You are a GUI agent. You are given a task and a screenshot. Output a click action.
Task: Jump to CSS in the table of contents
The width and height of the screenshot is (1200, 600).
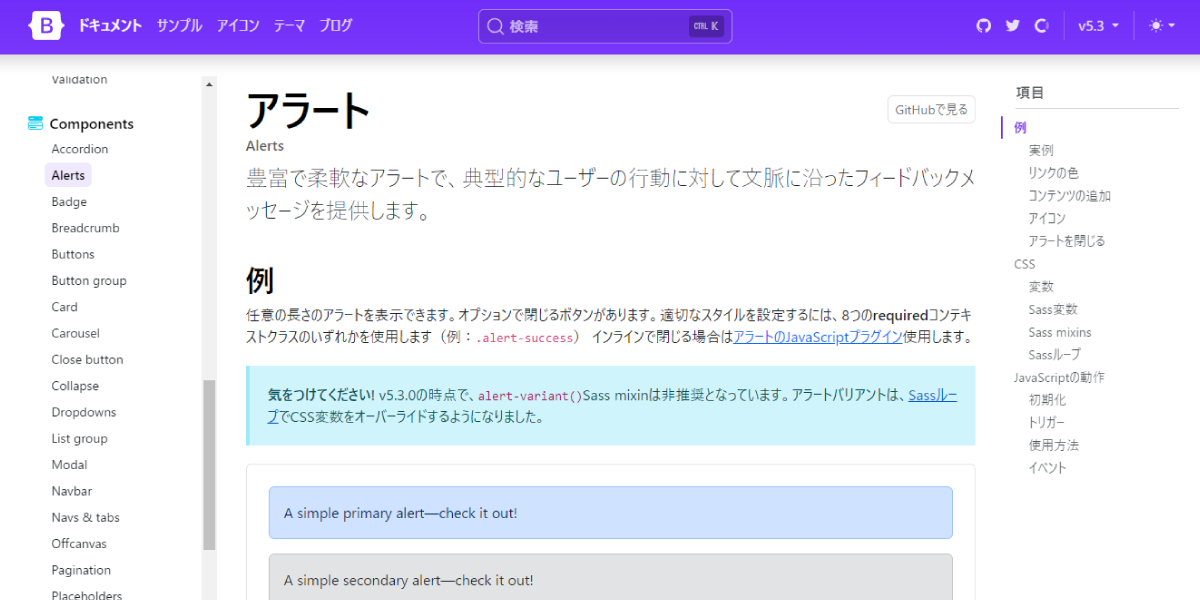[x=1025, y=264]
